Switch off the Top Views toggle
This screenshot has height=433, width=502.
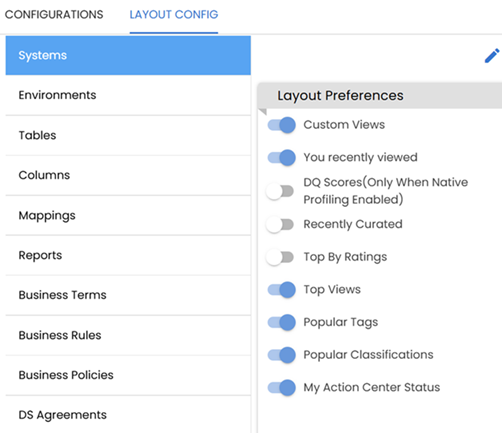click(281, 290)
